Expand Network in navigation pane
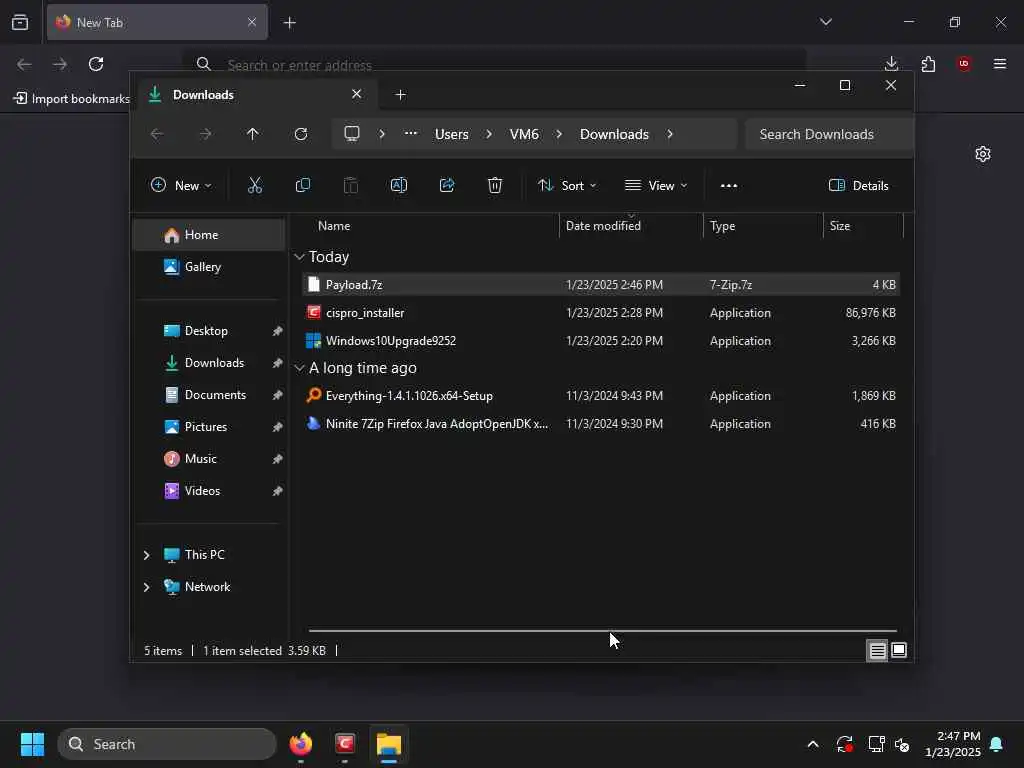The image size is (1024, 768). pyautogui.click(x=146, y=587)
